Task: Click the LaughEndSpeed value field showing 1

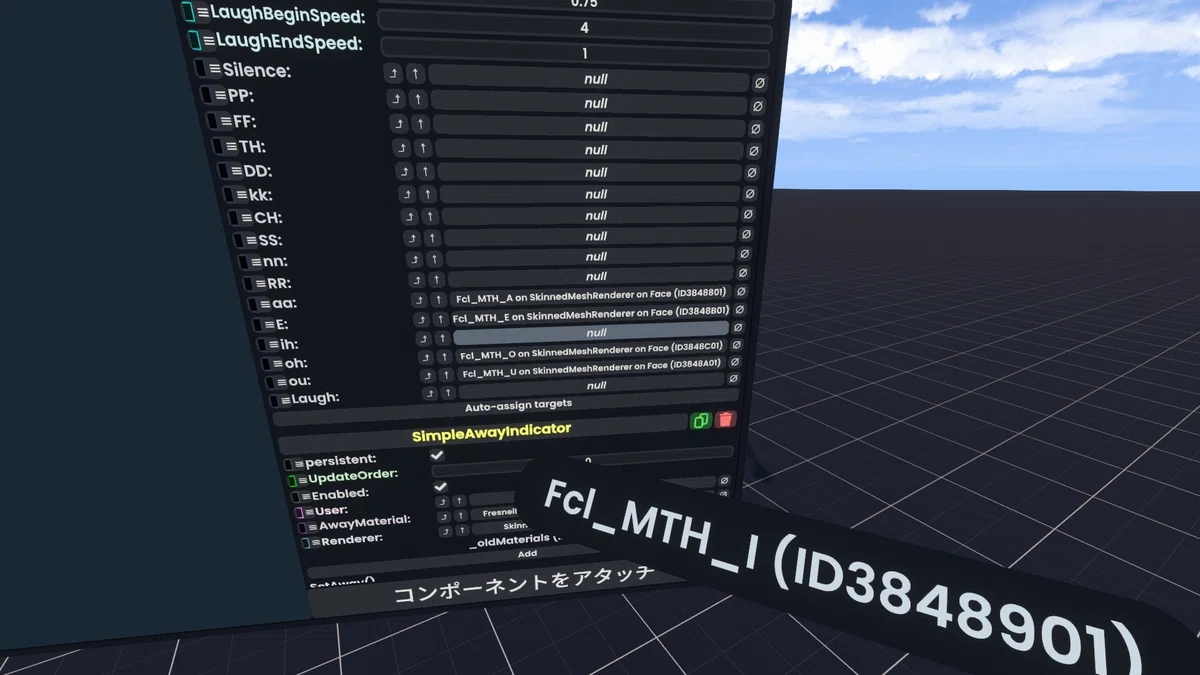Action: point(577,53)
